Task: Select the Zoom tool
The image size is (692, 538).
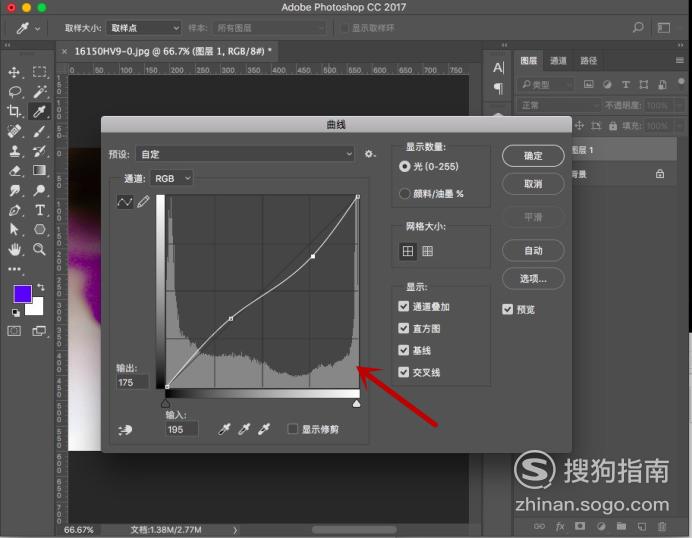Action: (39, 249)
